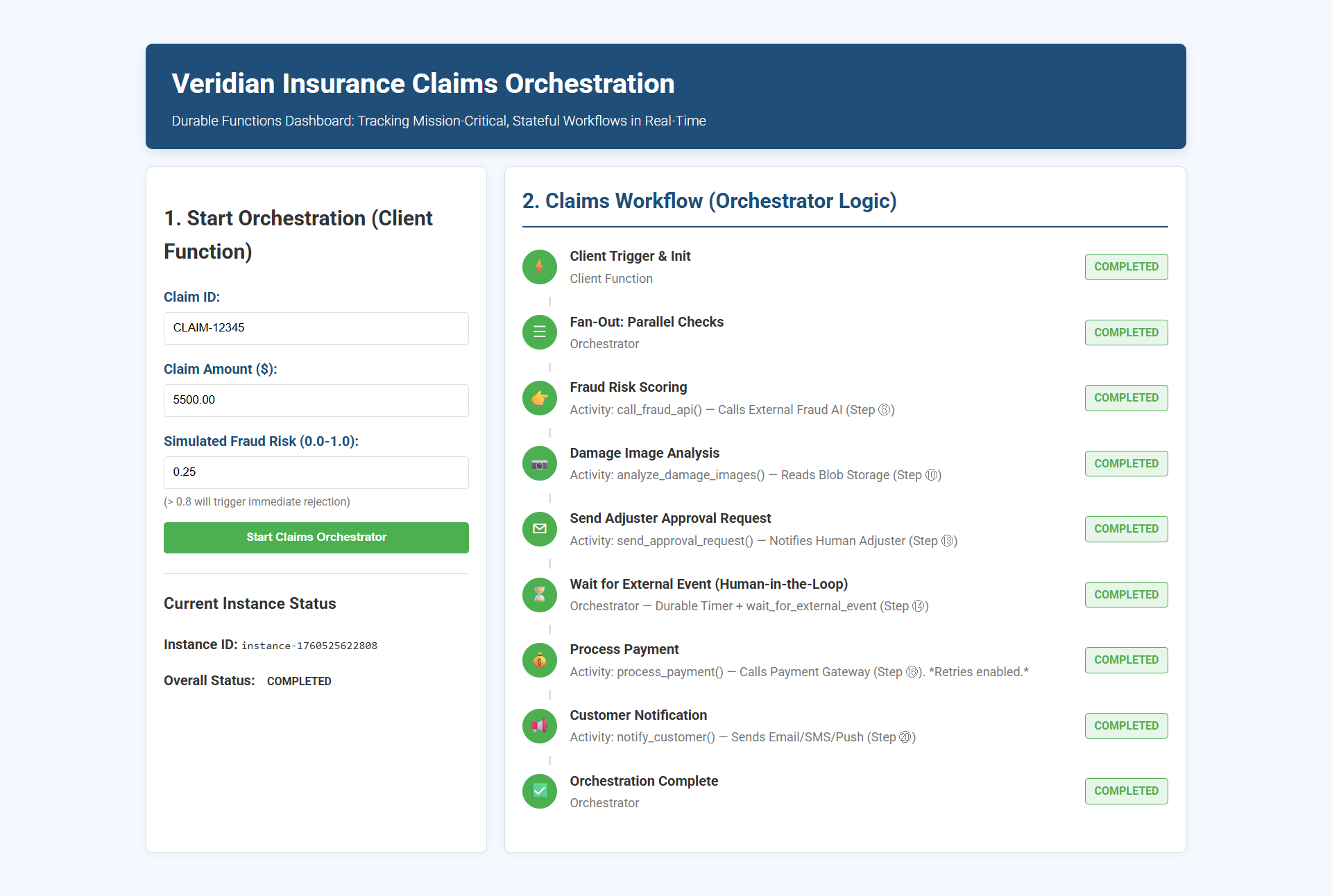Click into the Claim Amount field

[x=316, y=400]
